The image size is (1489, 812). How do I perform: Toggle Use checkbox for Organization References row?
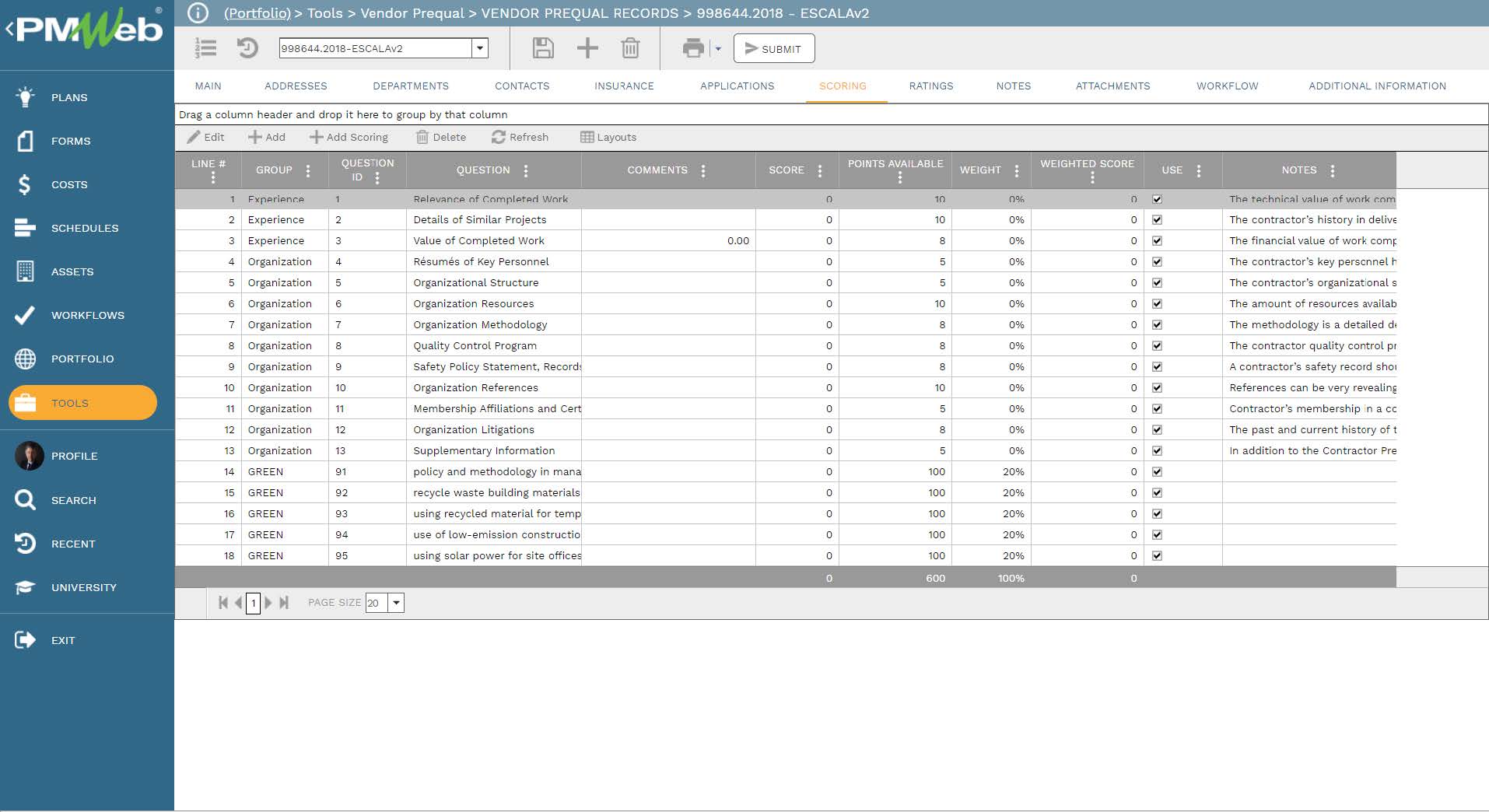point(1157,388)
